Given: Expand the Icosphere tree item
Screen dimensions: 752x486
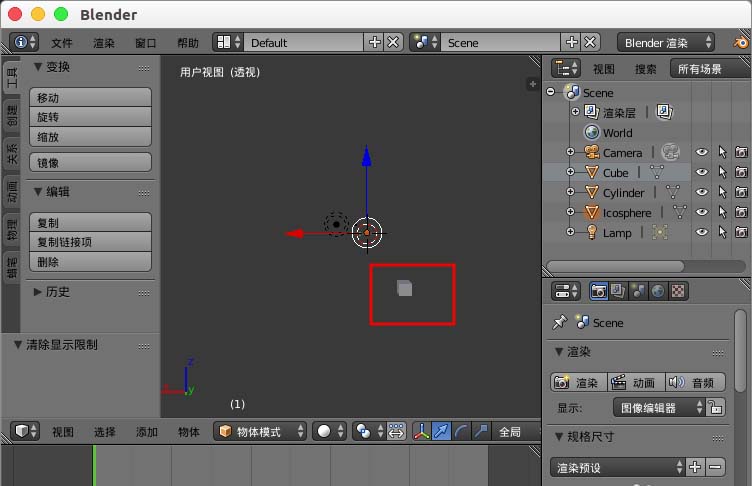Looking at the screenshot, I should point(571,212).
